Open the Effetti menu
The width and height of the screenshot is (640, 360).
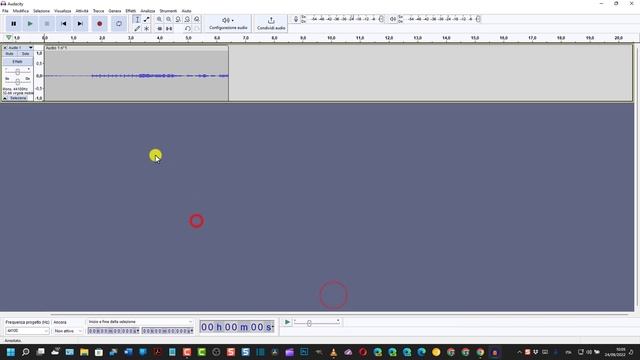pos(131,11)
